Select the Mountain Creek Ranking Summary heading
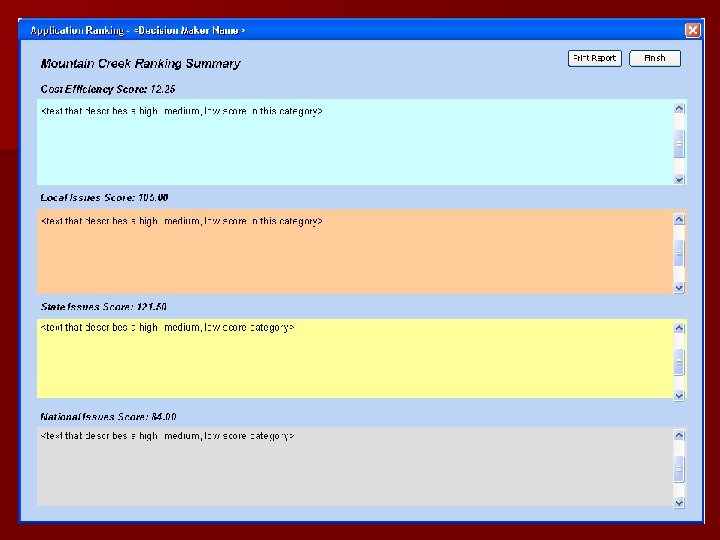The image size is (720, 540). point(141,63)
